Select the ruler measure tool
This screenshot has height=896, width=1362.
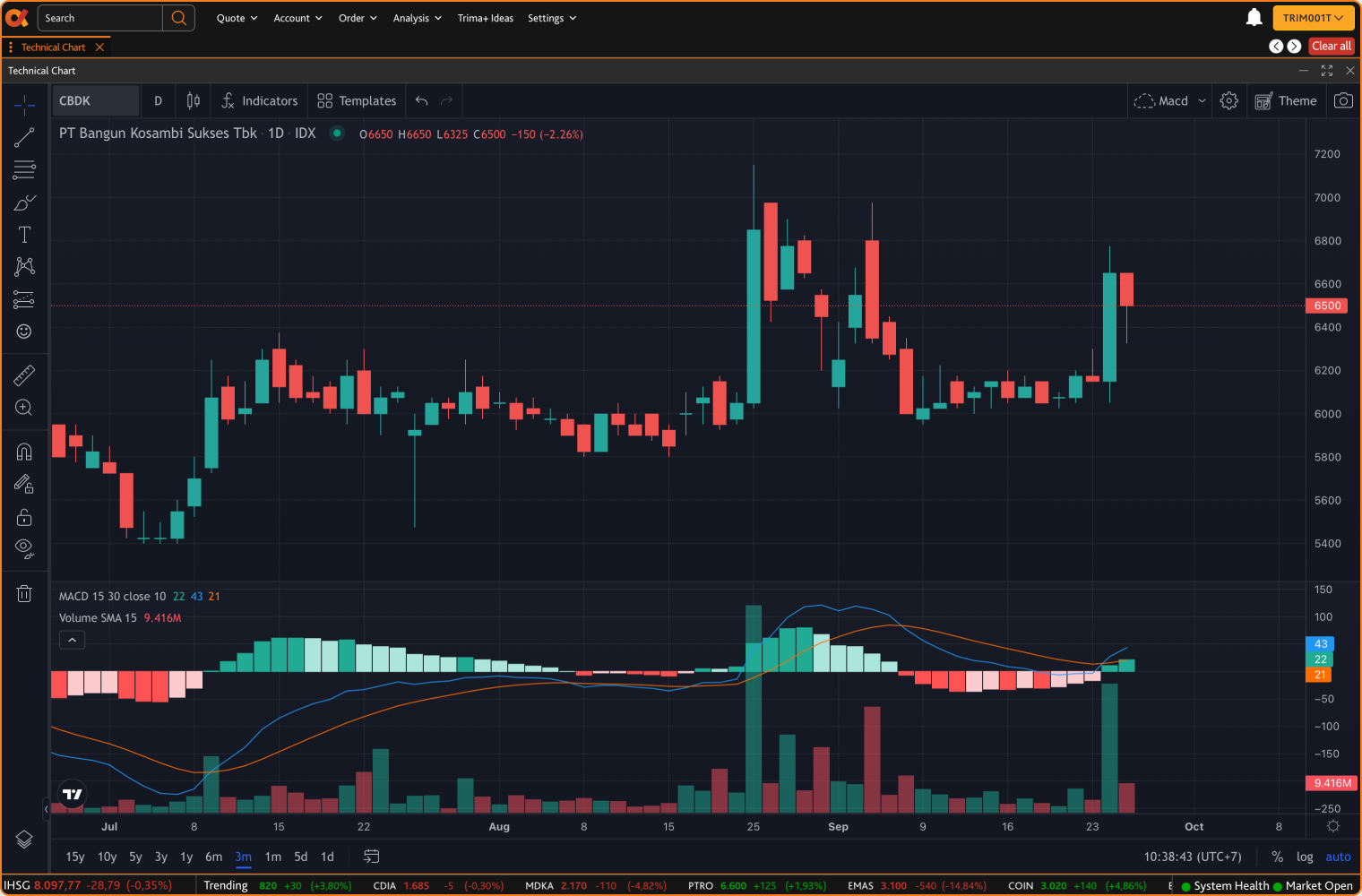(24, 375)
